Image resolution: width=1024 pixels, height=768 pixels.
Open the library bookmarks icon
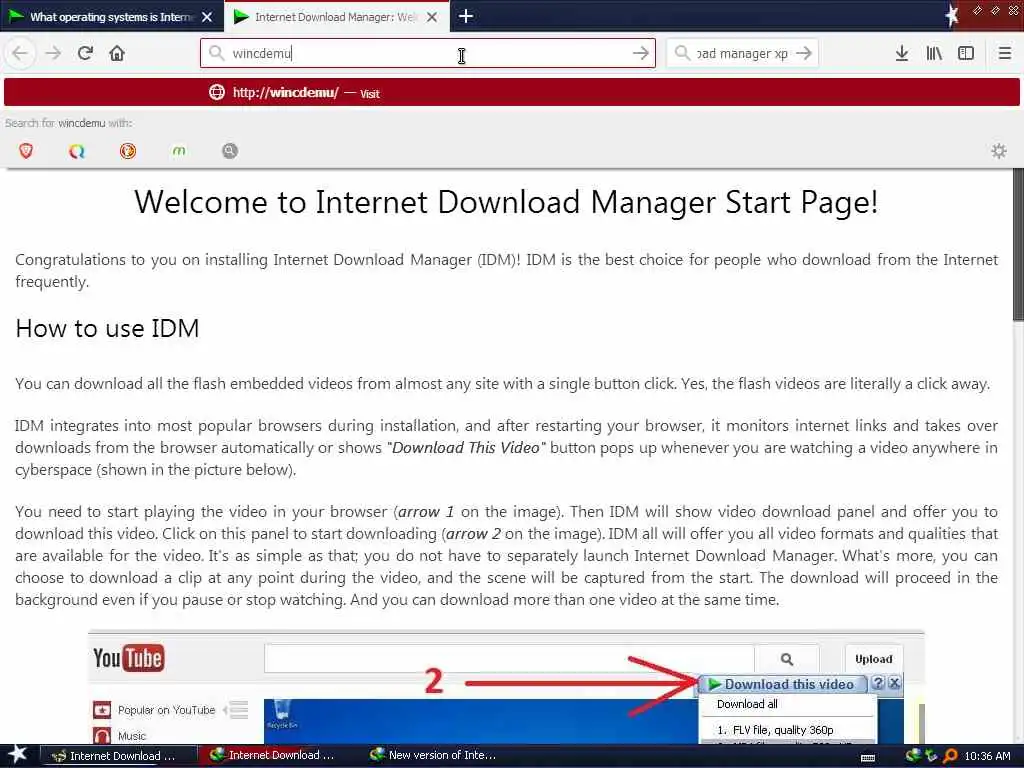point(934,53)
